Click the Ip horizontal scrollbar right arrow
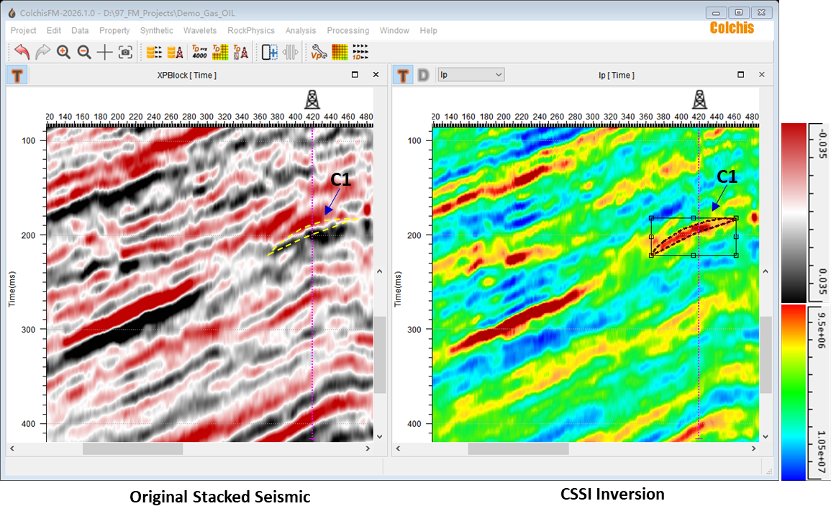This screenshot has width=832, height=520. click(x=753, y=449)
